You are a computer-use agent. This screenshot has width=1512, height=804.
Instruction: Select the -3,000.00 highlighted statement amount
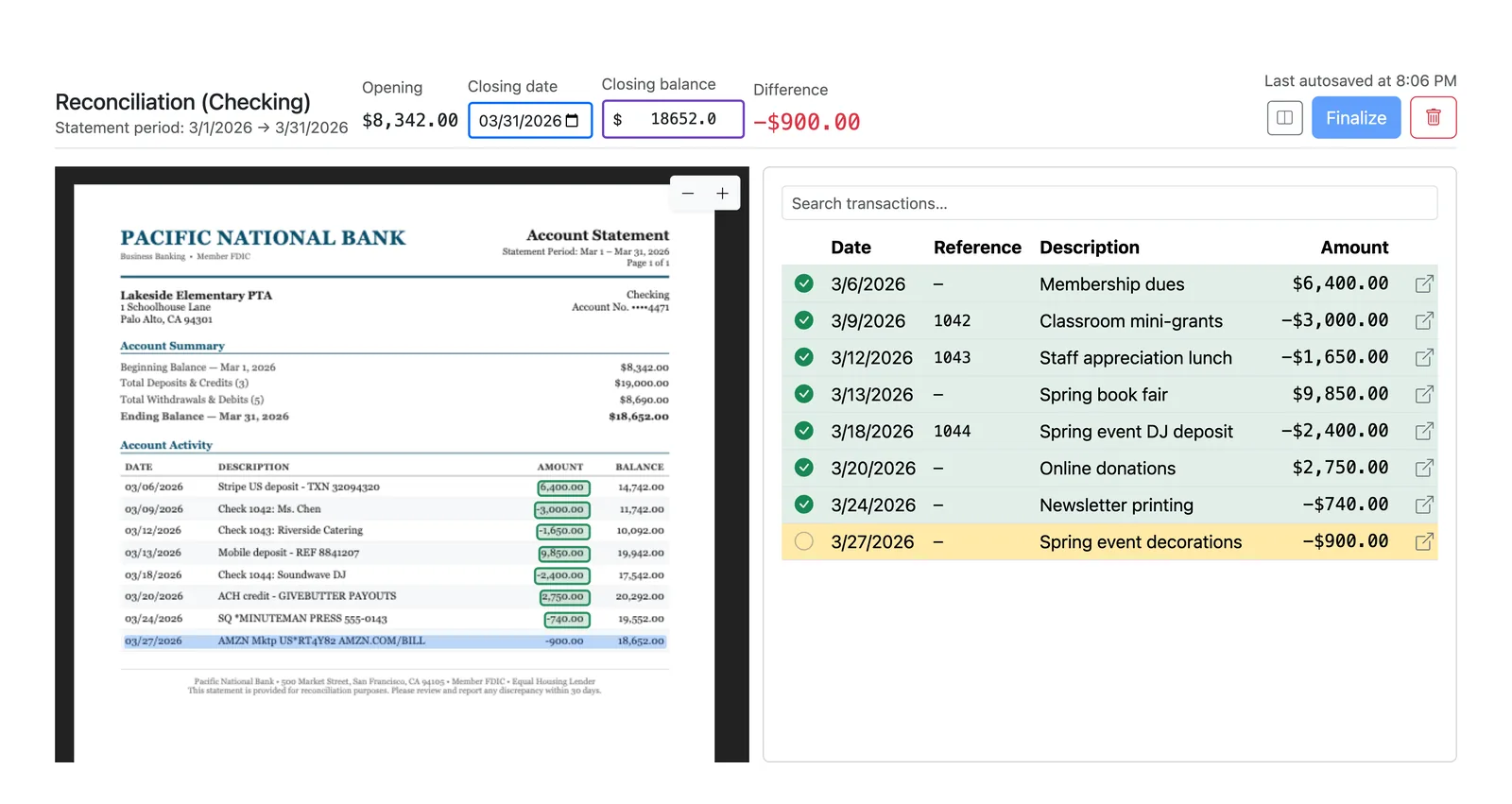(562, 509)
